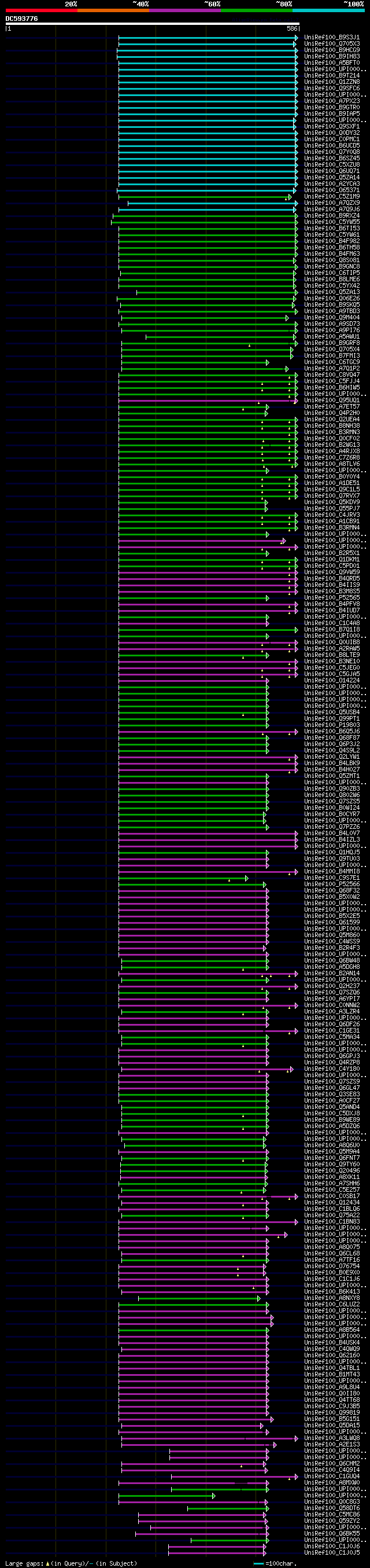Image resolution: width=370 pixels, height=1568 pixels.
Task: Select label UniRef100_A9L8U4
Action: (332, 1387)
